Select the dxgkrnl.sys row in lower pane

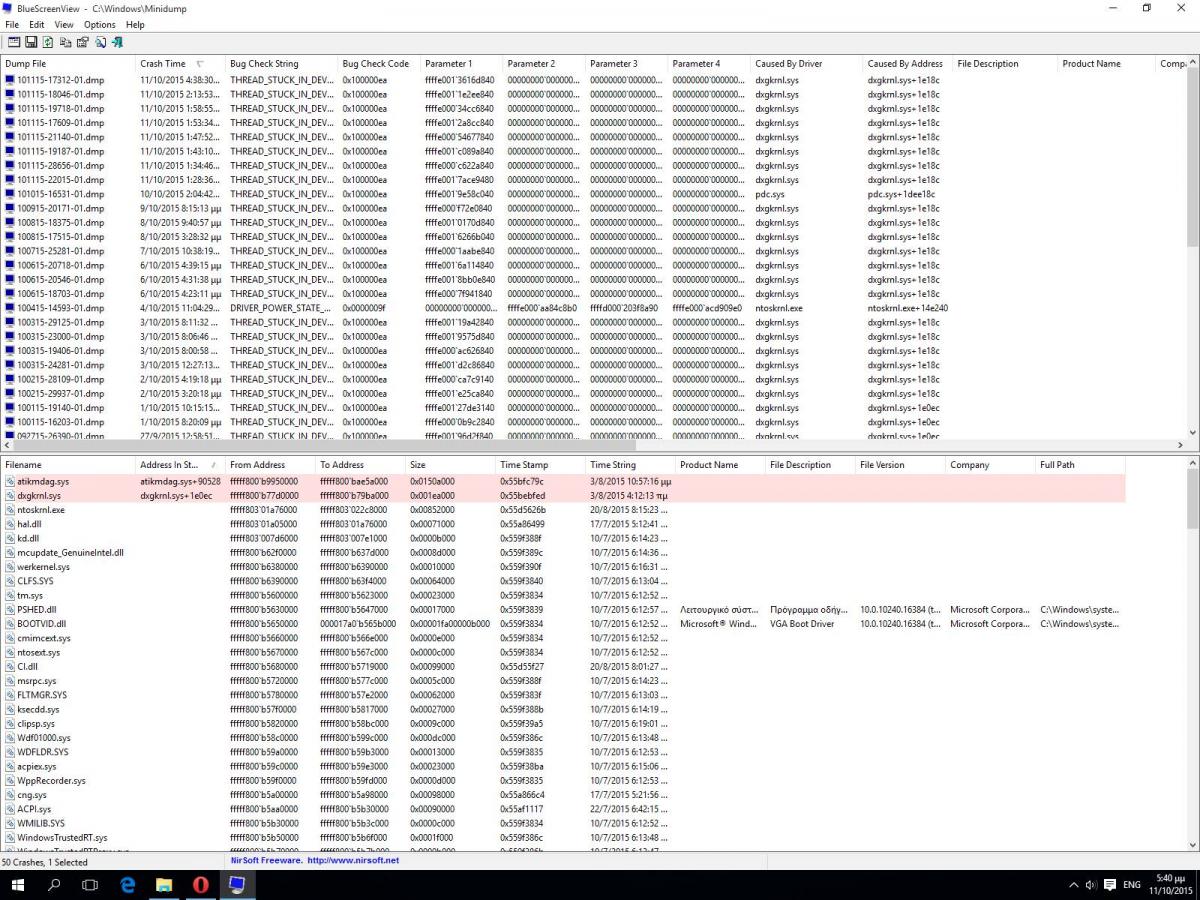pyautogui.click(x=562, y=495)
